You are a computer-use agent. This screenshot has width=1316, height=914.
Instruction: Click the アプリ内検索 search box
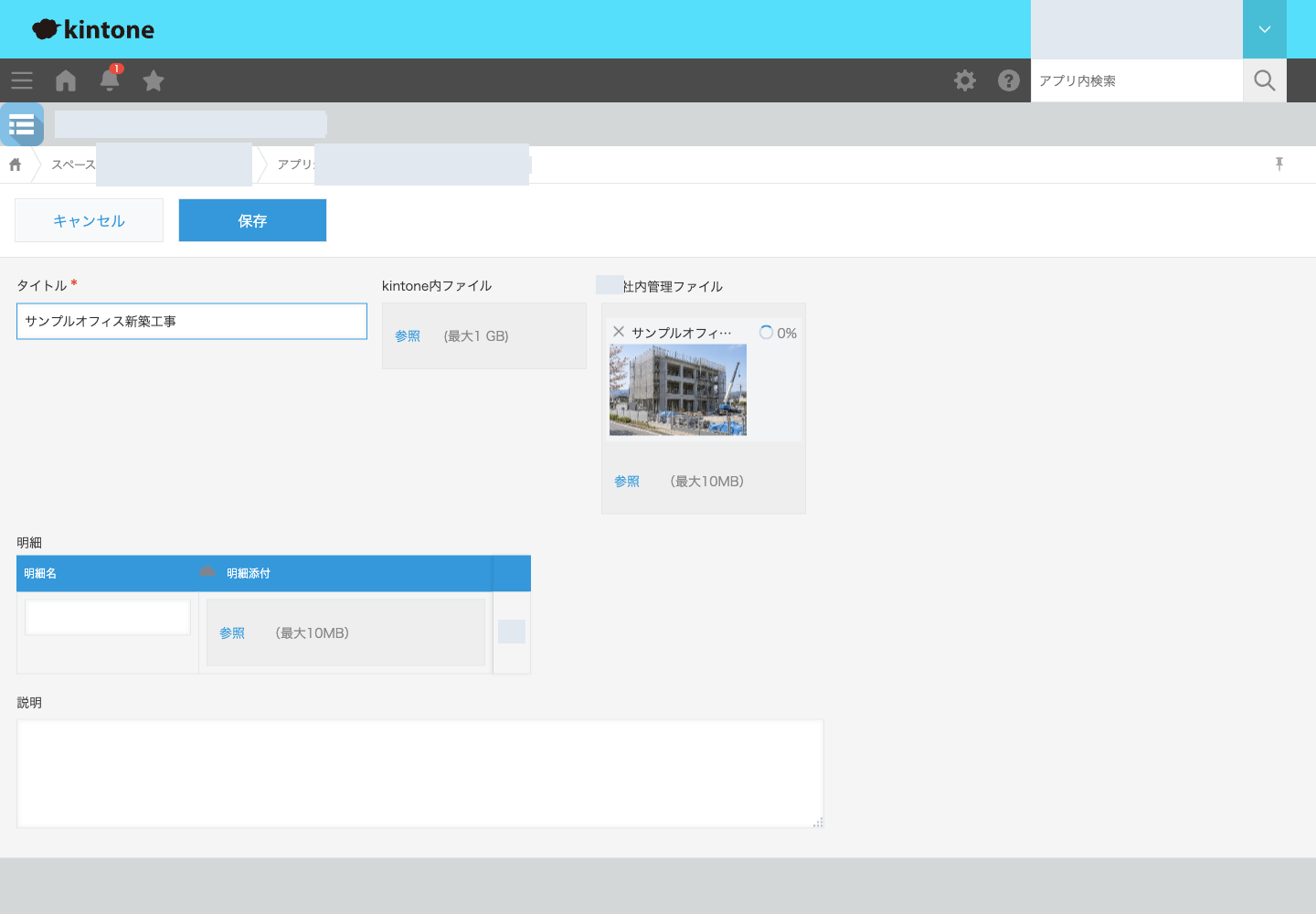point(1137,80)
